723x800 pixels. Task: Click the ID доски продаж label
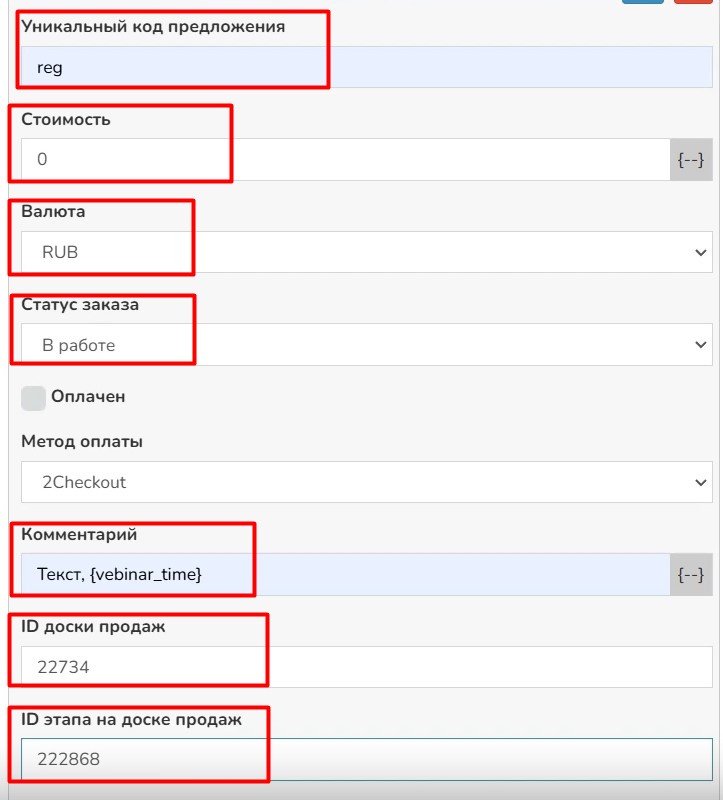93,627
